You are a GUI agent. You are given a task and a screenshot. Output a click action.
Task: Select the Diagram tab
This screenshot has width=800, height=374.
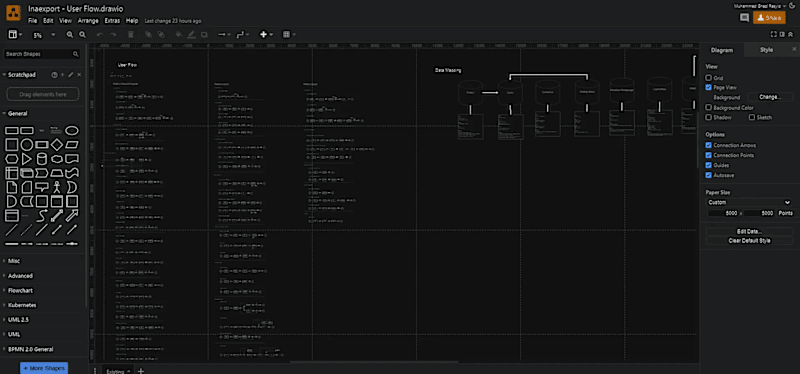pos(722,50)
